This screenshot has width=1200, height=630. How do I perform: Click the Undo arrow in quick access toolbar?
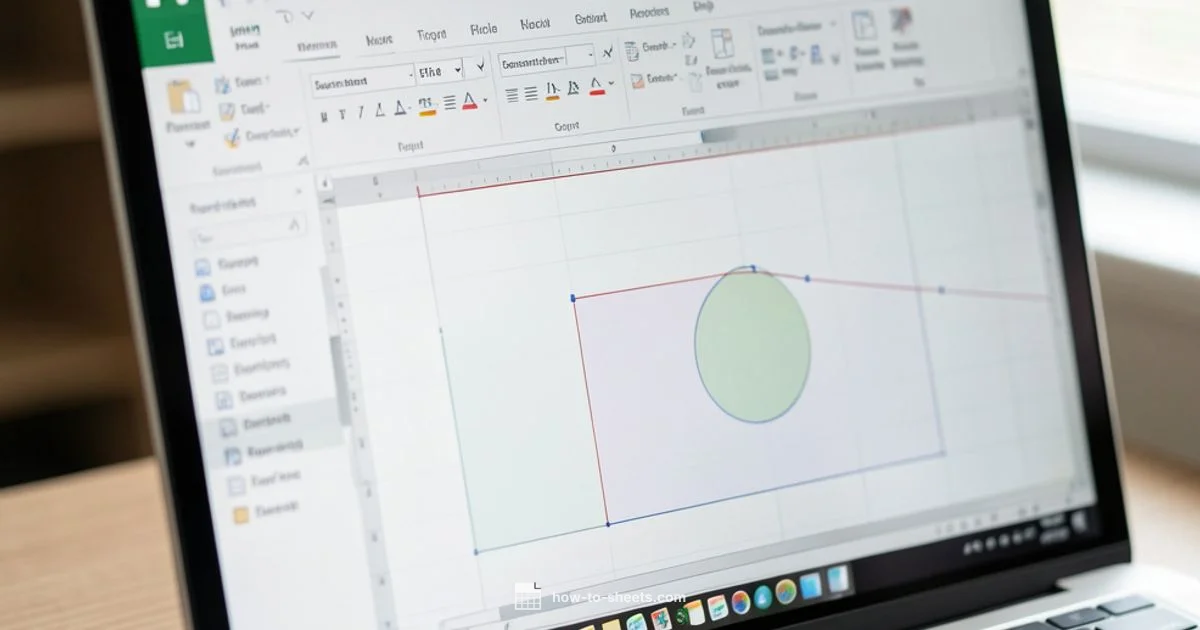(x=284, y=16)
